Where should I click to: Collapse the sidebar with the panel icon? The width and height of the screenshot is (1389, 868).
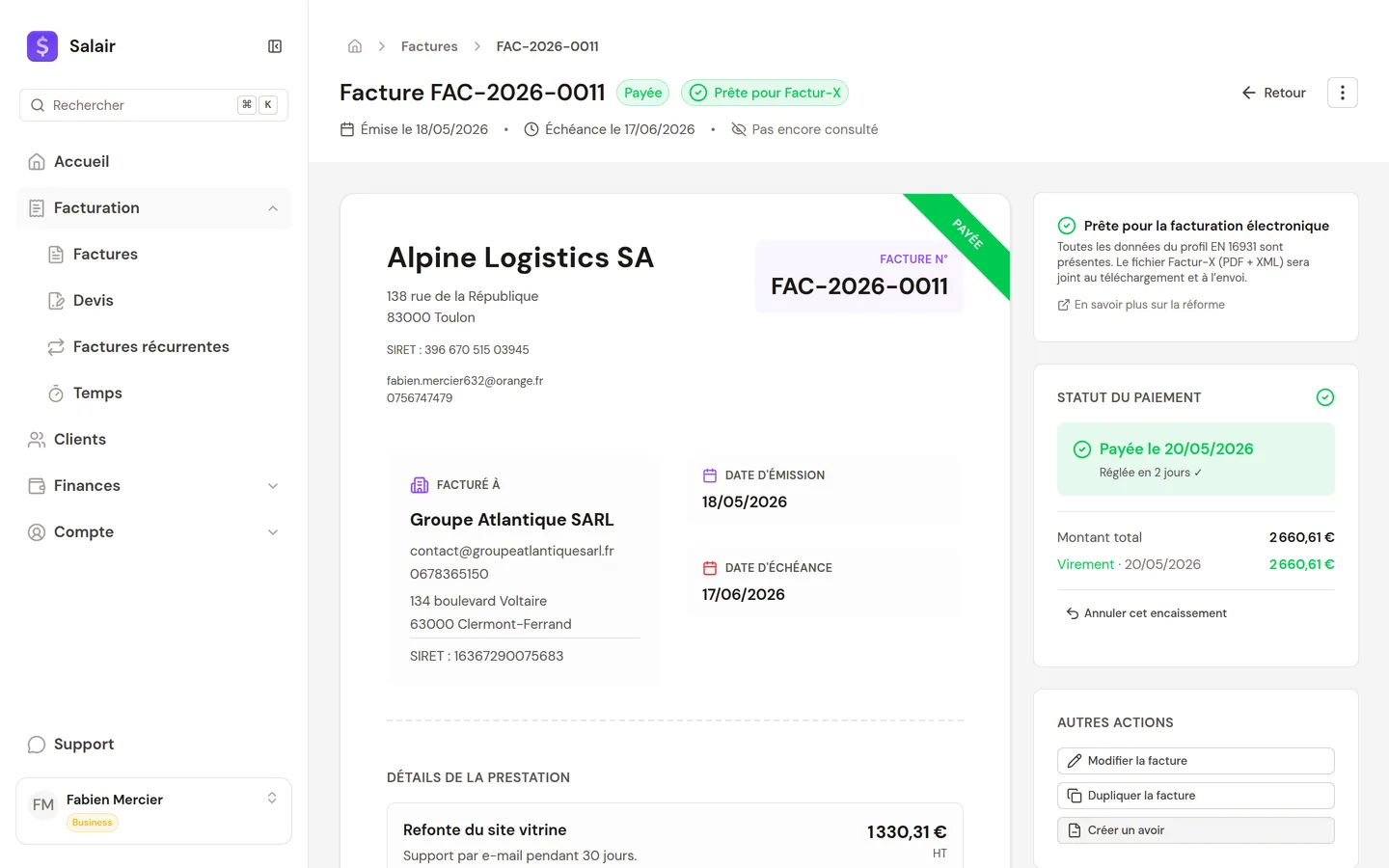[x=275, y=46]
